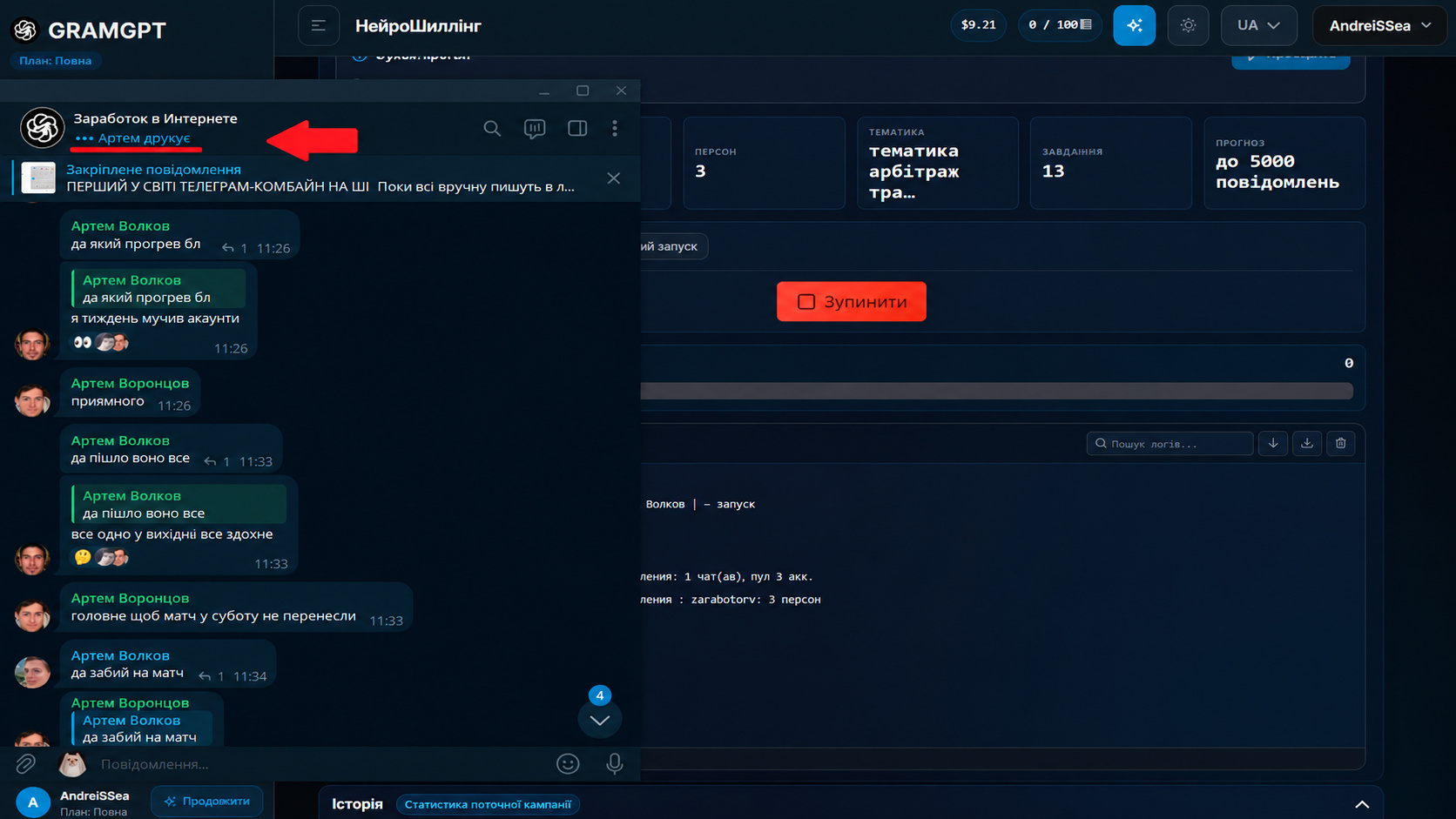
Task: Clear logs with the trash icon
Action: pos(1341,443)
